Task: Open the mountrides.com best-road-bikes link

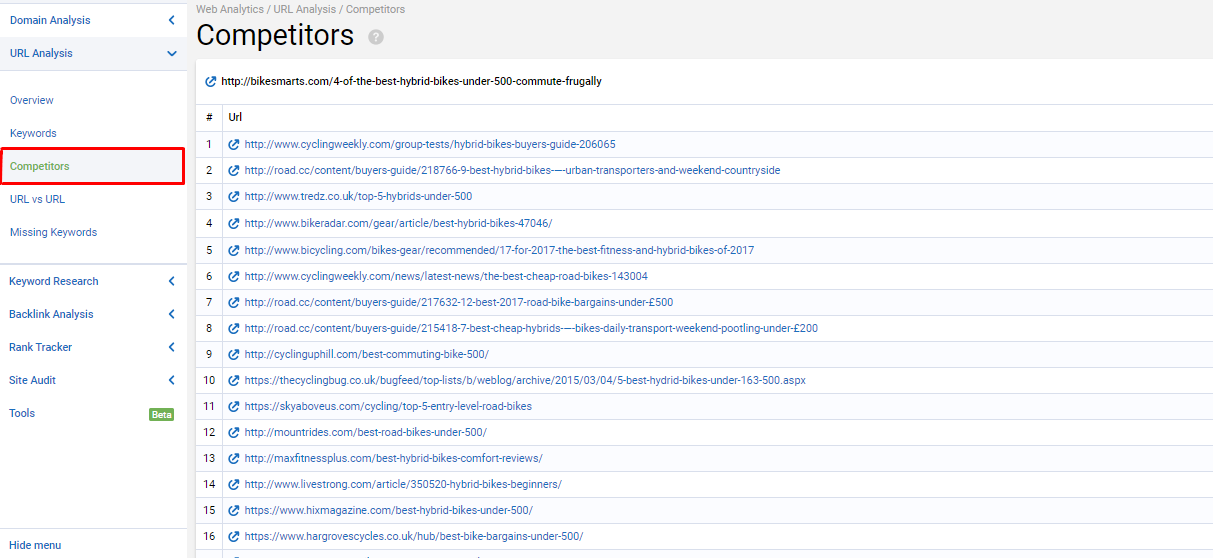Action: pos(365,433)
